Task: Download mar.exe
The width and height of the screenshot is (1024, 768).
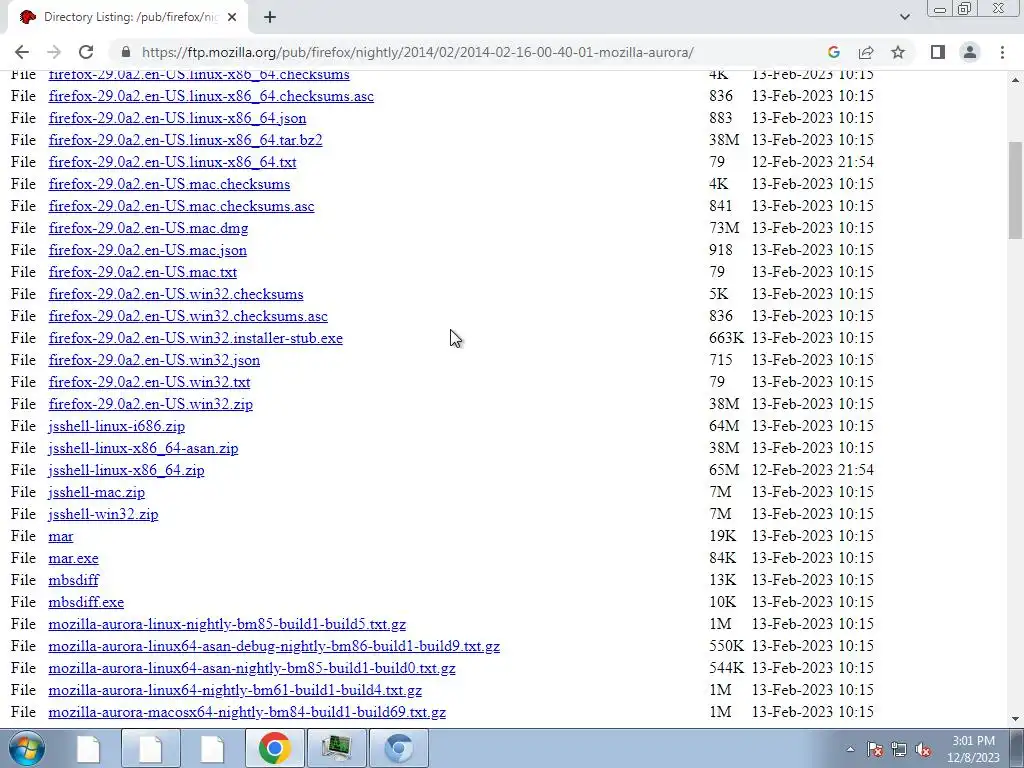Action: point(73,558)
